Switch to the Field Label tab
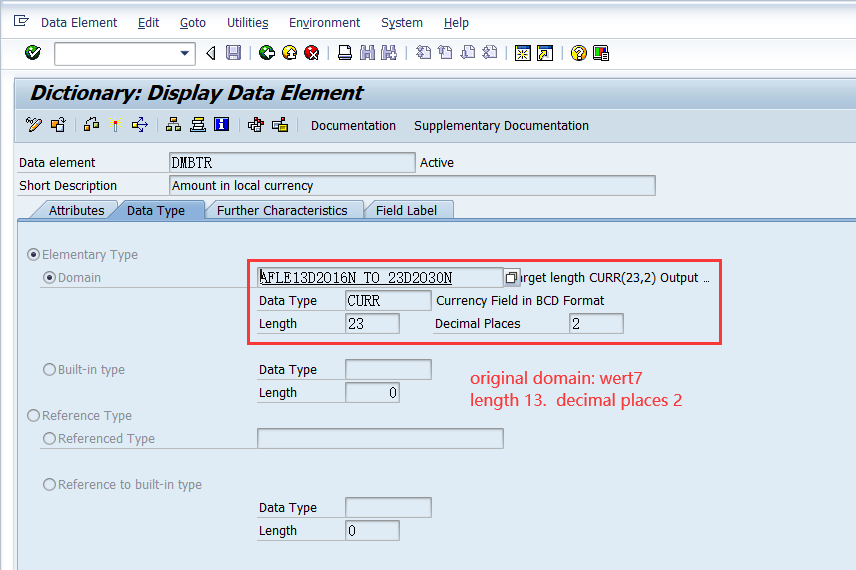Image resolution: width=856 pixels, height=570 pixels. point(406,210)
